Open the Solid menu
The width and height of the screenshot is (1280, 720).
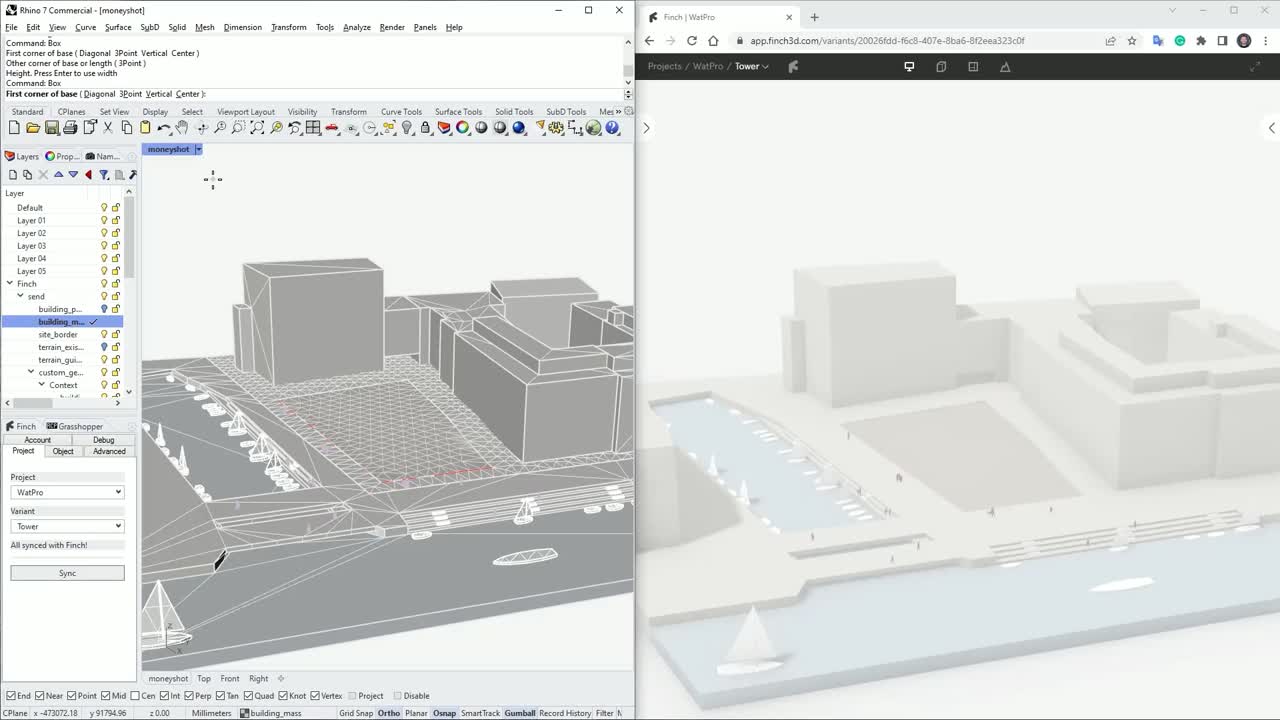pyautogui.click(x=177, y=27)
